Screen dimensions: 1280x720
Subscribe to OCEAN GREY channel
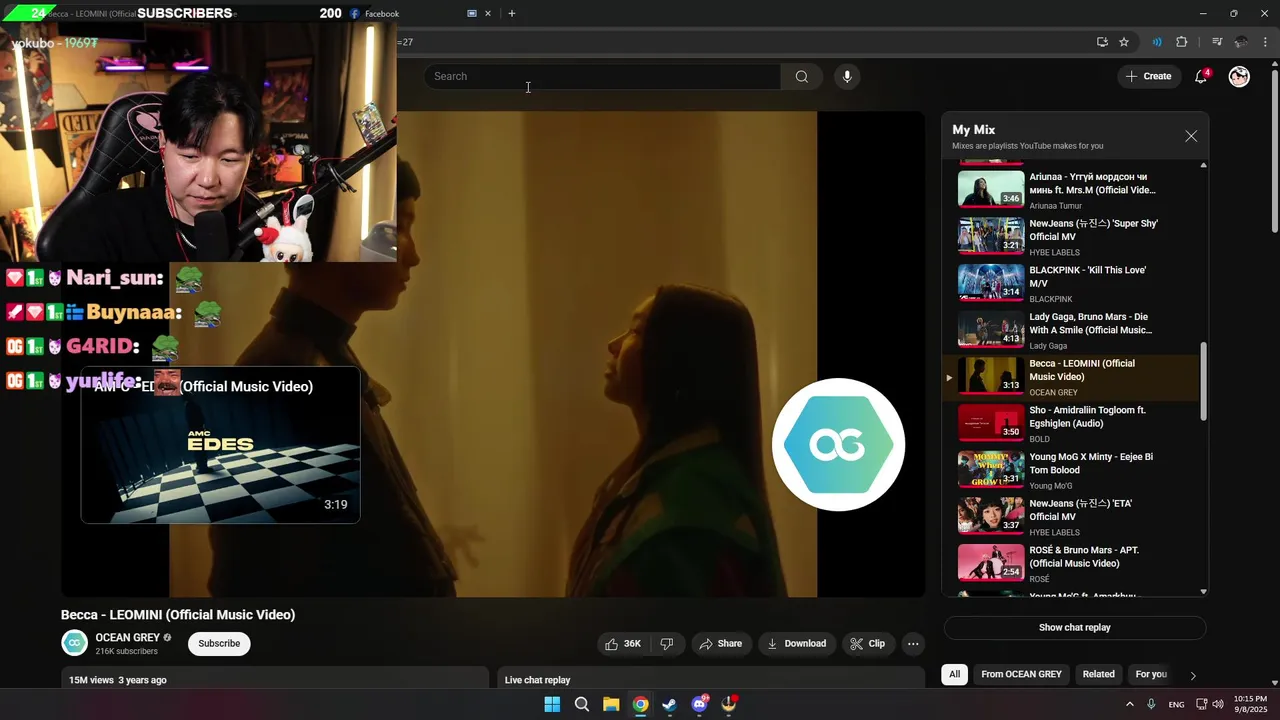pyautogui.click(x=219, y=644)
